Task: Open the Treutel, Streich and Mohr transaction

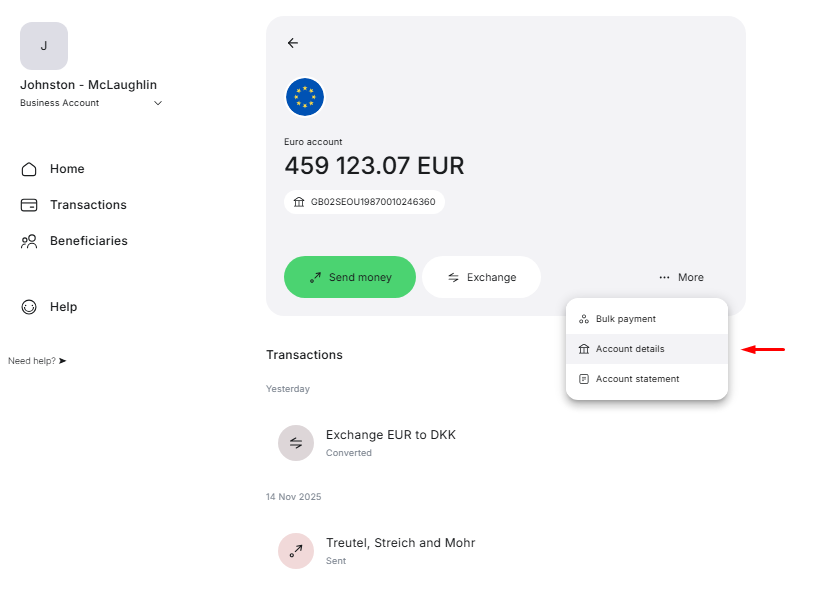Action: pyautogui.click(x=400, y=543)
